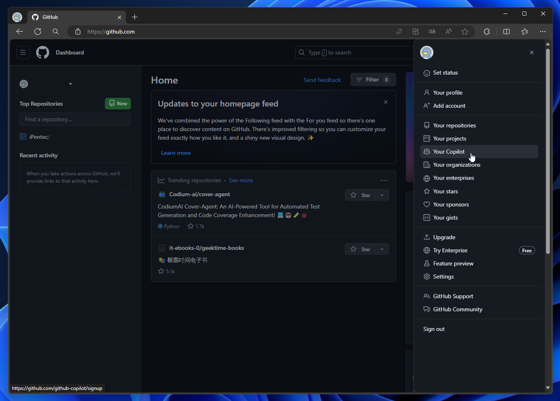Image resolution: width=560 pixels, height=401 pixels.
Task: Focus the Find a repository input
Action: (75, 119)
